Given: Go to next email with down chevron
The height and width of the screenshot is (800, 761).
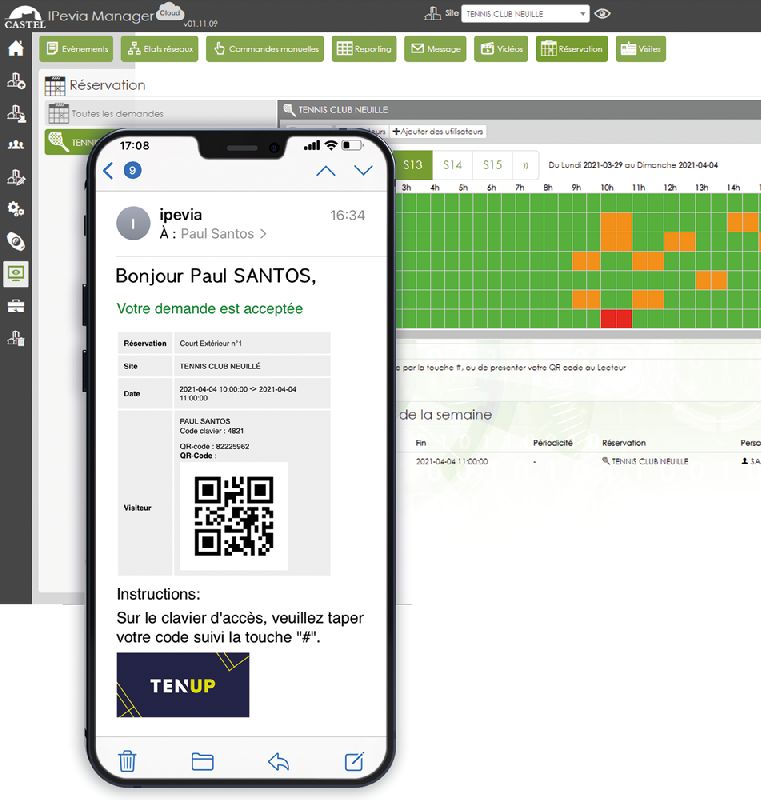Looking at the screenshot, I should (363, 171).
